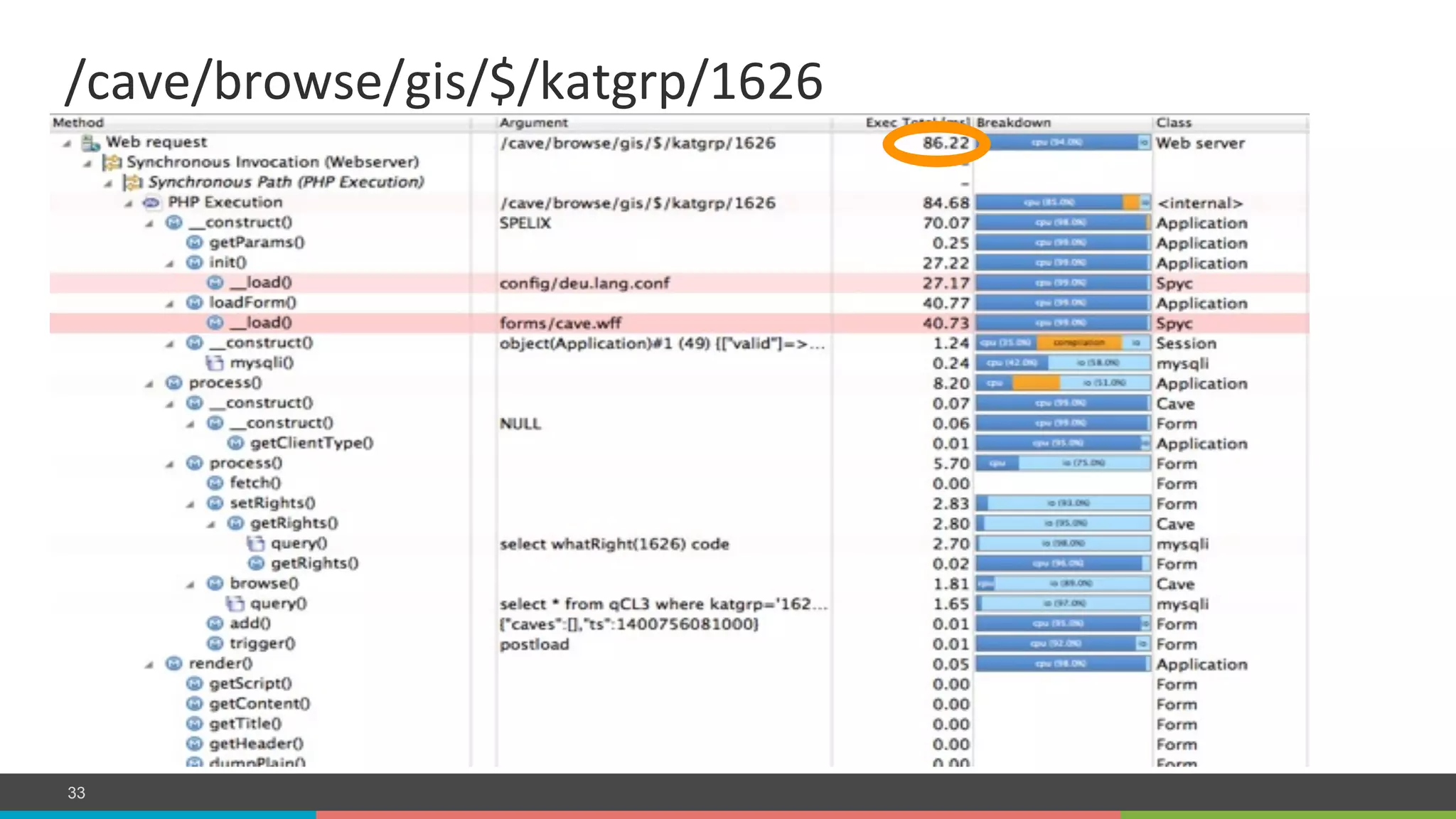The width and height of the screenshot is (1456, 819).
Task: Click the setRights() method icon
Action: coord(215,503)
